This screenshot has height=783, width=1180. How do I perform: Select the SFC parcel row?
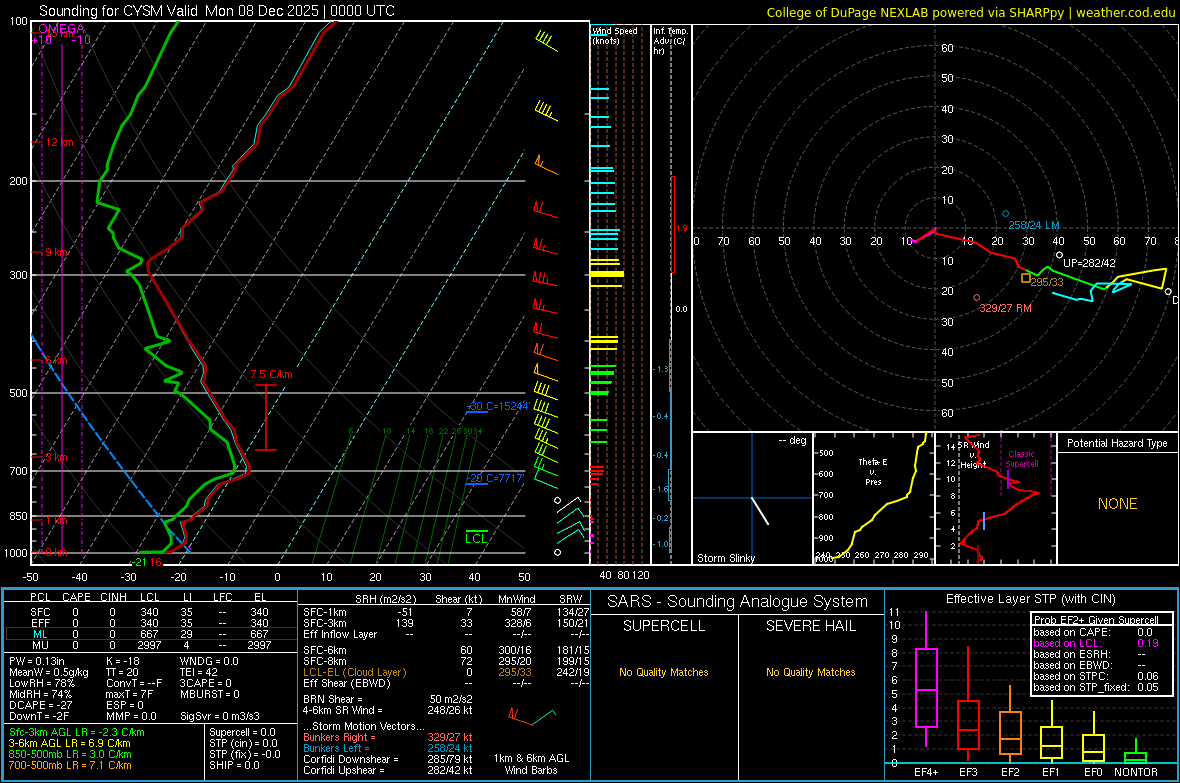coord(150,613)
